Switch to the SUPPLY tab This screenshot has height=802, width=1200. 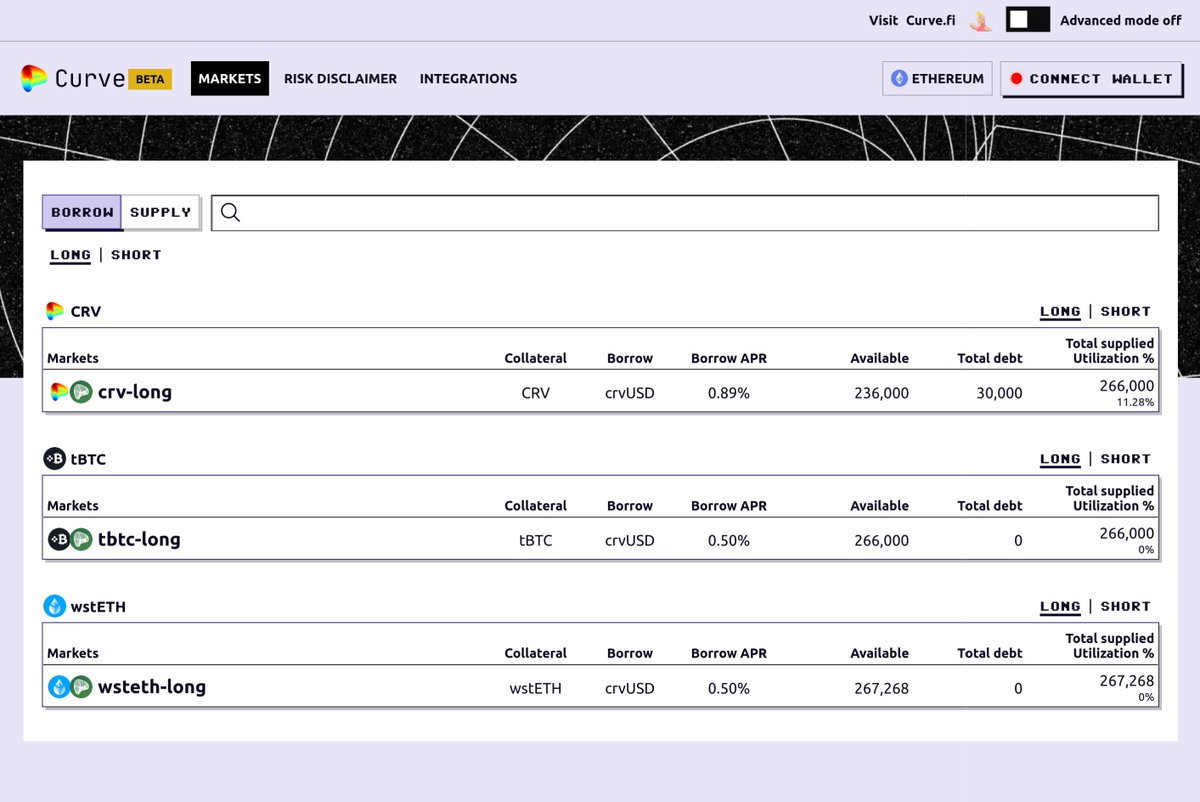click(x=160, y=212)
